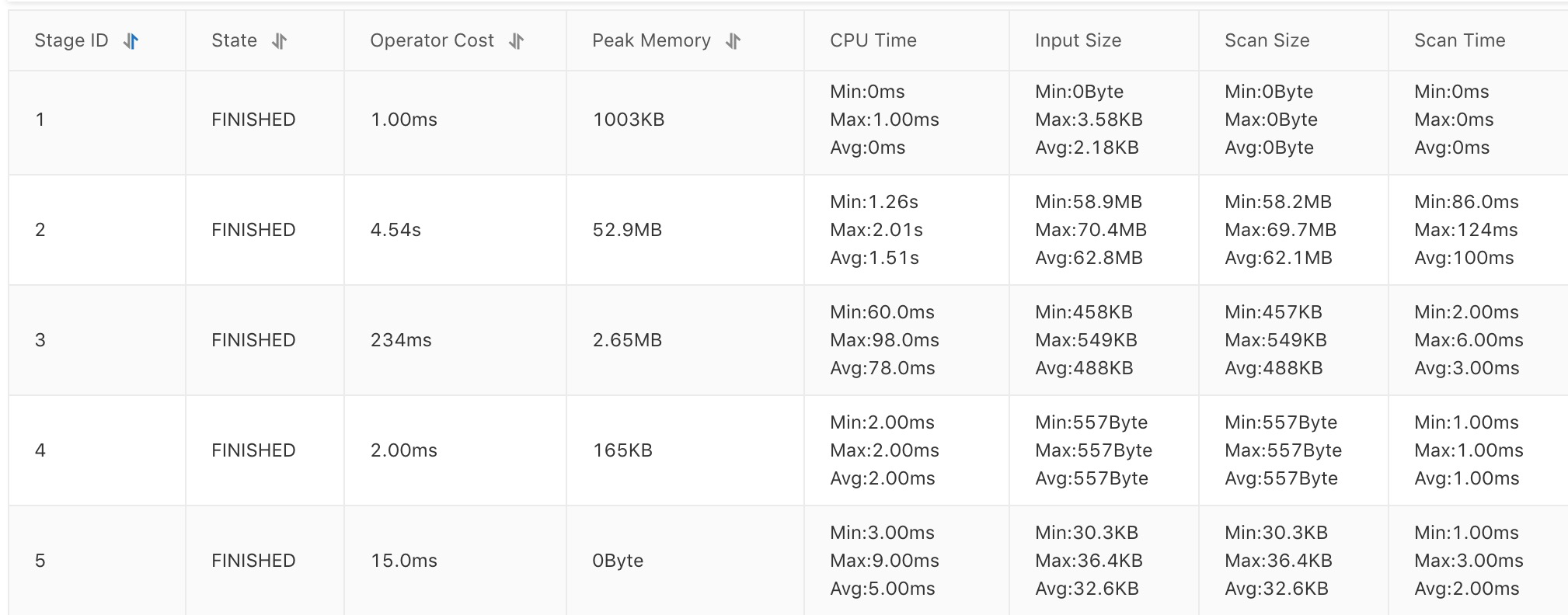Click Stage ID 3 cell
This screenshot has width=1568, height=615.
pos(97,340)
